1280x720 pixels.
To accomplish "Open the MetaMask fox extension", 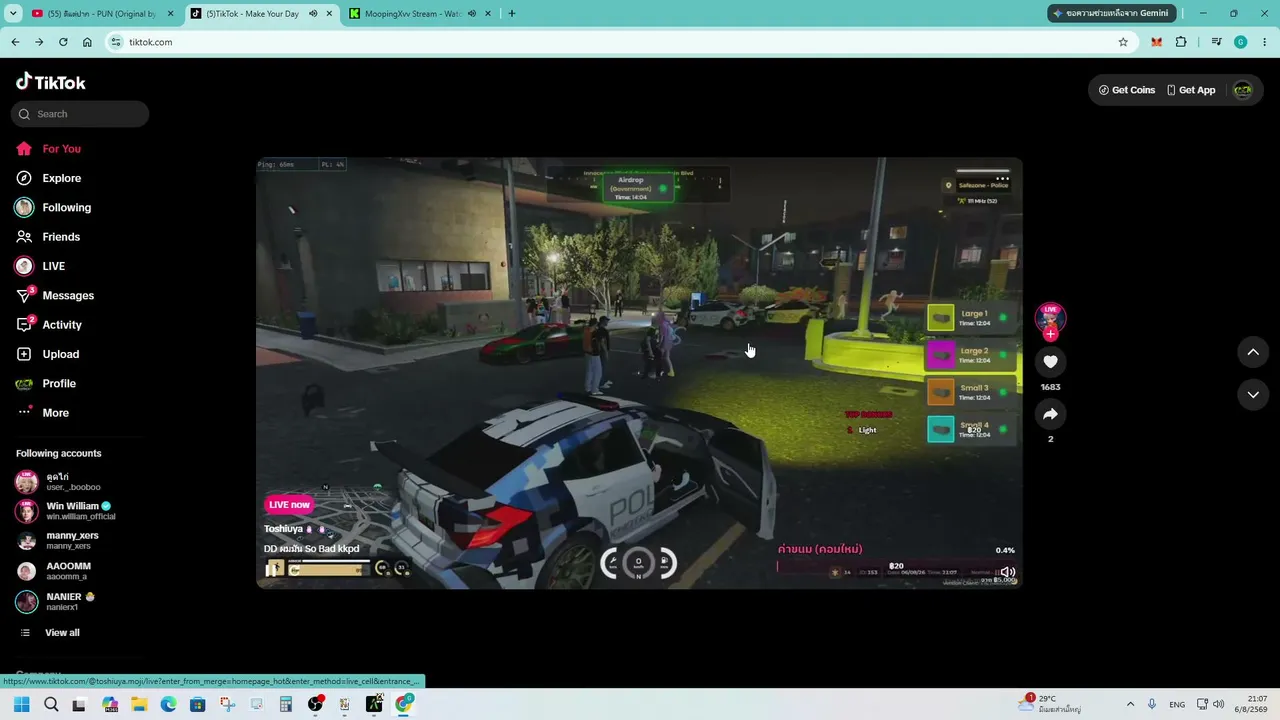I will pyautogui.click(x=1157, y=42).
